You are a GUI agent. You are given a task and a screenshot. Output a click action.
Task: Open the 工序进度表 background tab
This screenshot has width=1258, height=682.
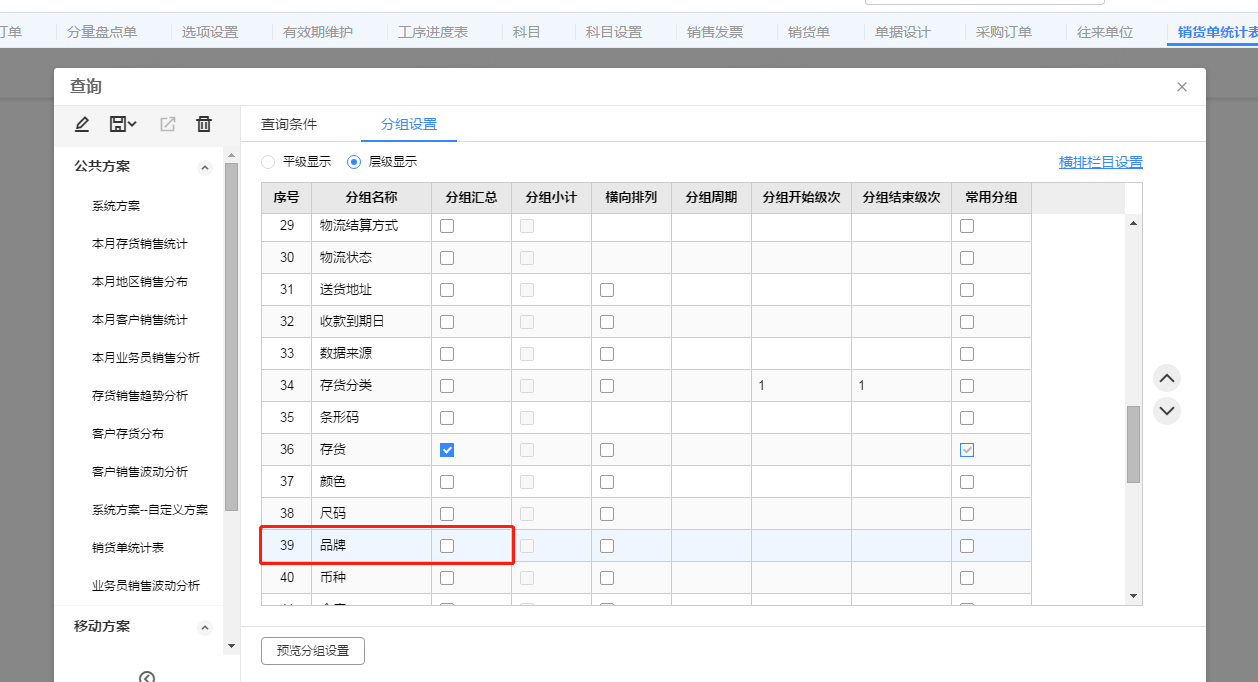[x=433, y=32]
